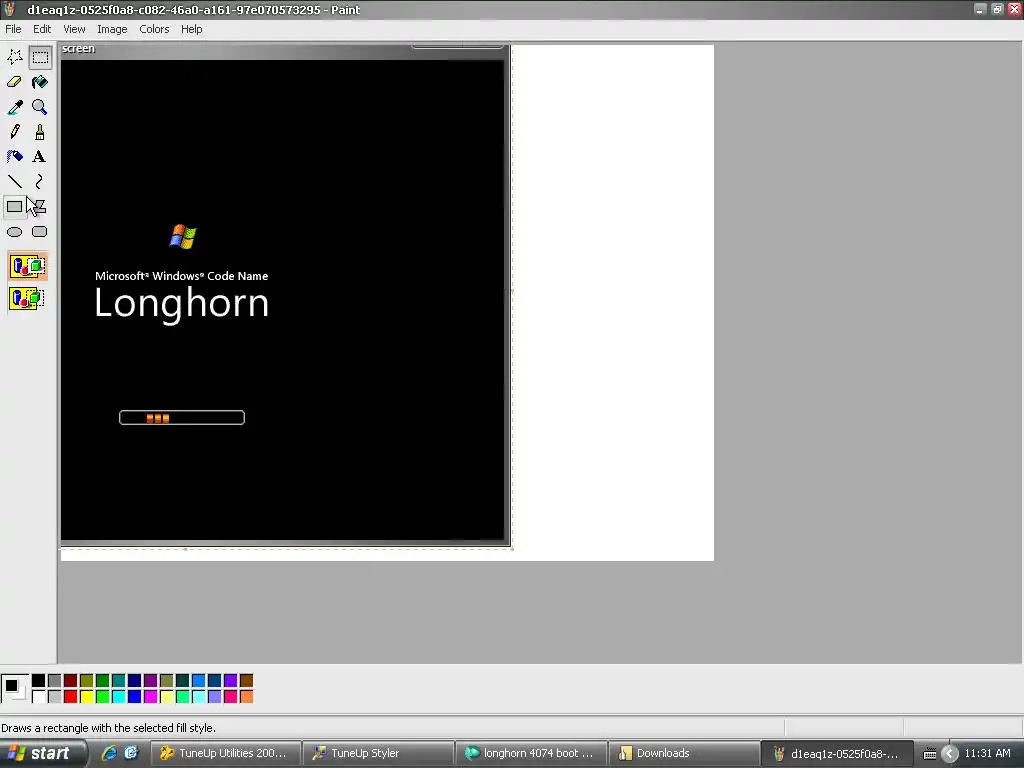This screenshot has height=768, width=1024.
Task: Pick white from the color palette
Action: [x=39, y=697]
